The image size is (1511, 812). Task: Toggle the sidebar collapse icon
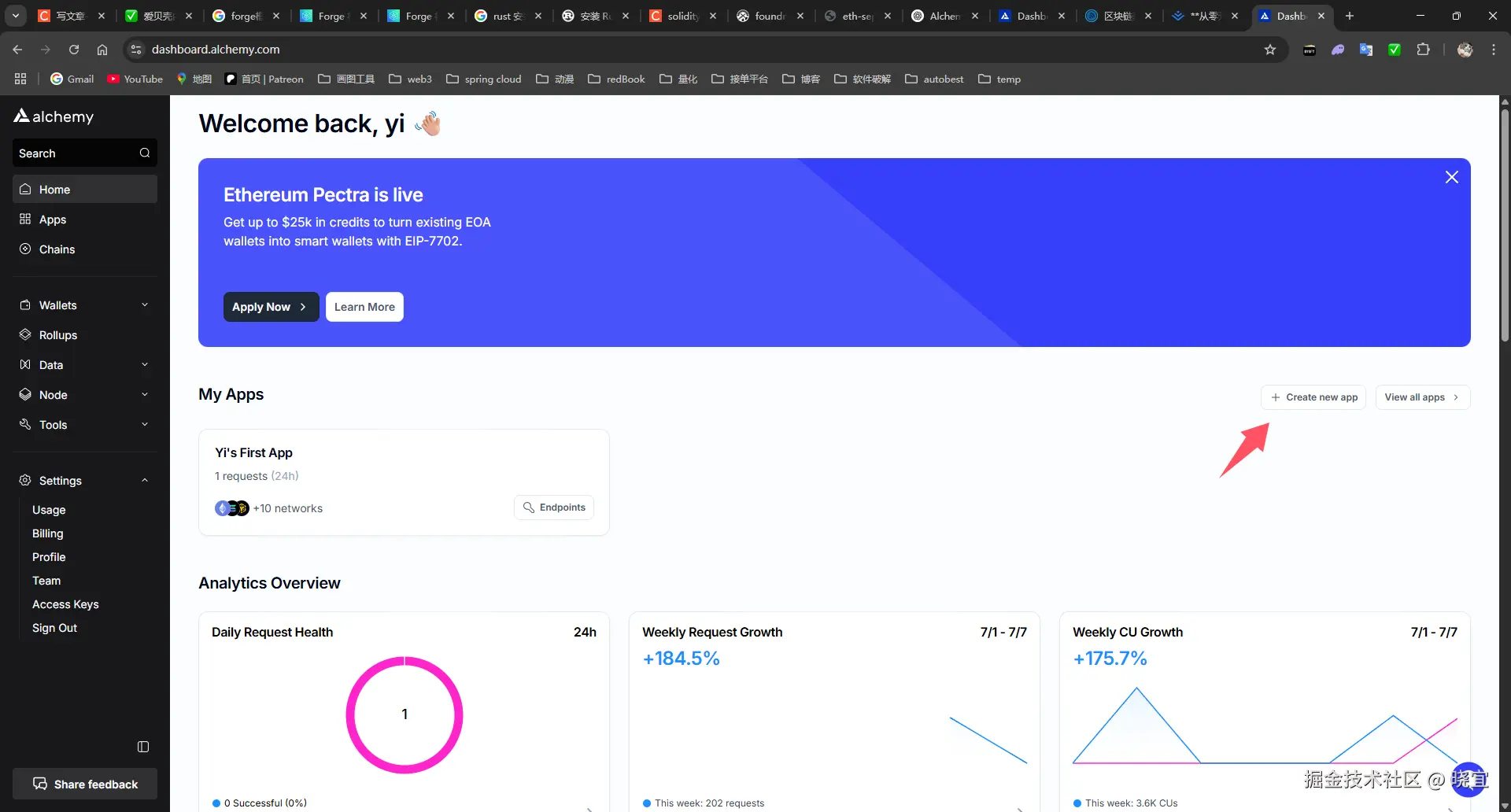coord(143,747)
